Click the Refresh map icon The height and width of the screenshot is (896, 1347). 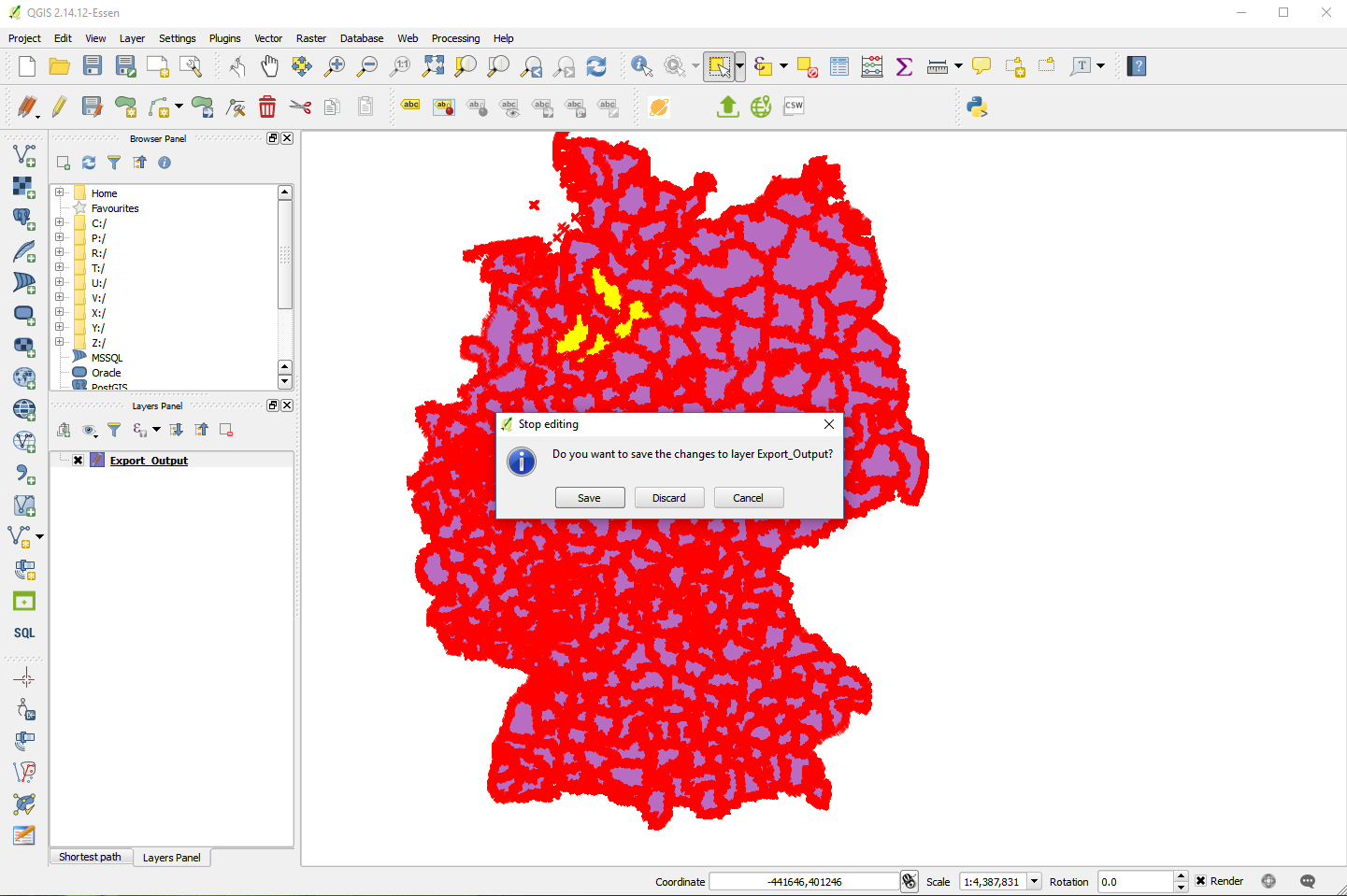(595, 66)
